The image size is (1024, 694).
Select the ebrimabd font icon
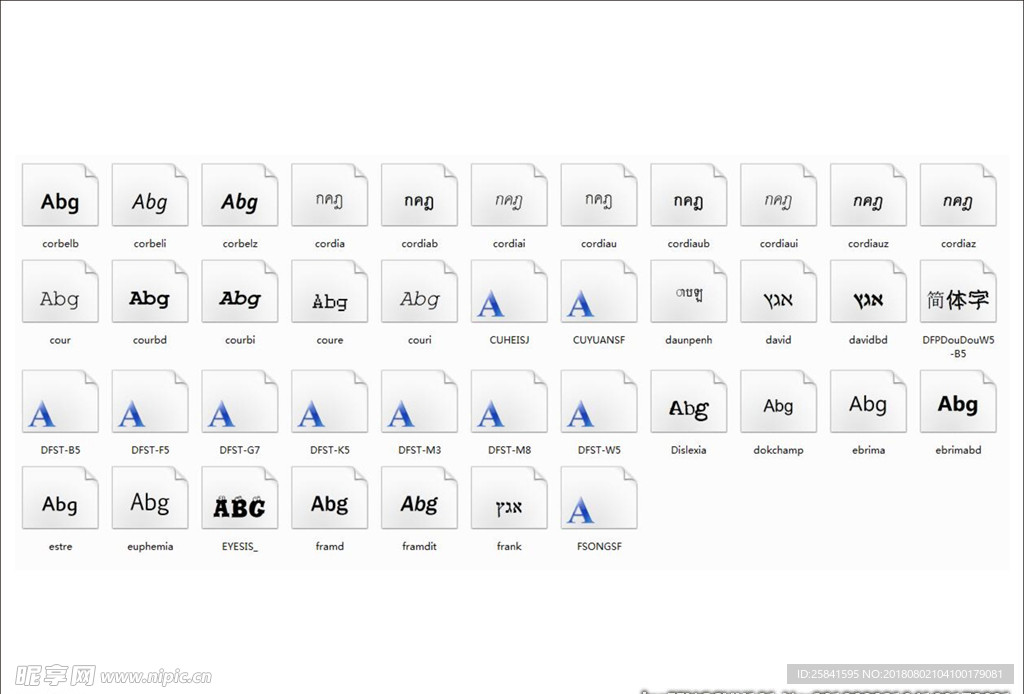[958, 404]
